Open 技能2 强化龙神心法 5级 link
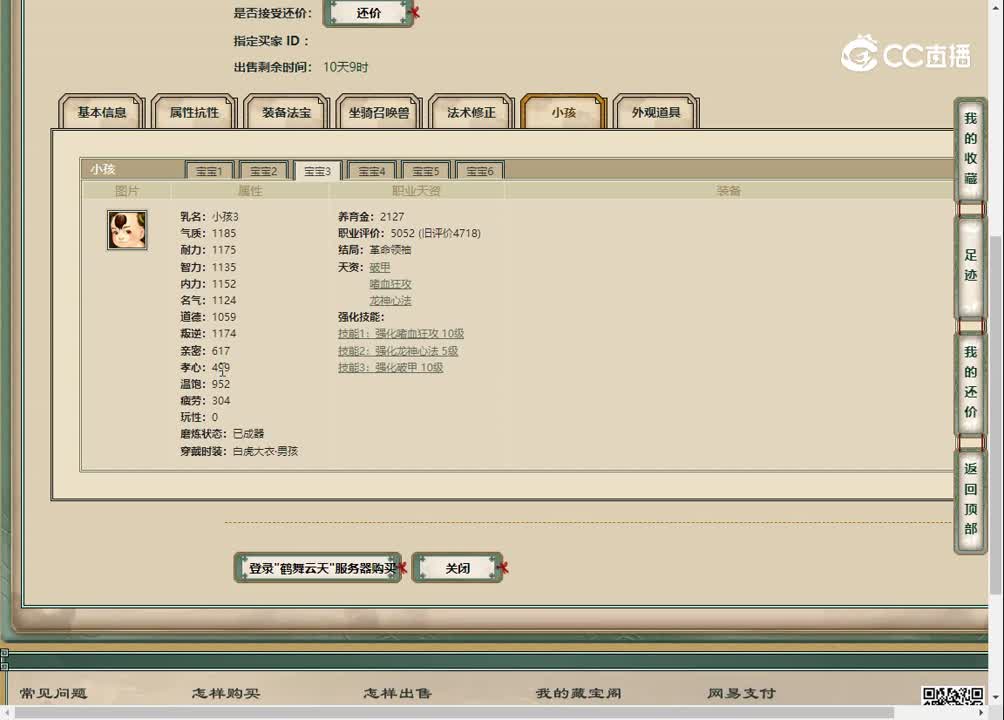1004x720 pixels. pos(398,351)
